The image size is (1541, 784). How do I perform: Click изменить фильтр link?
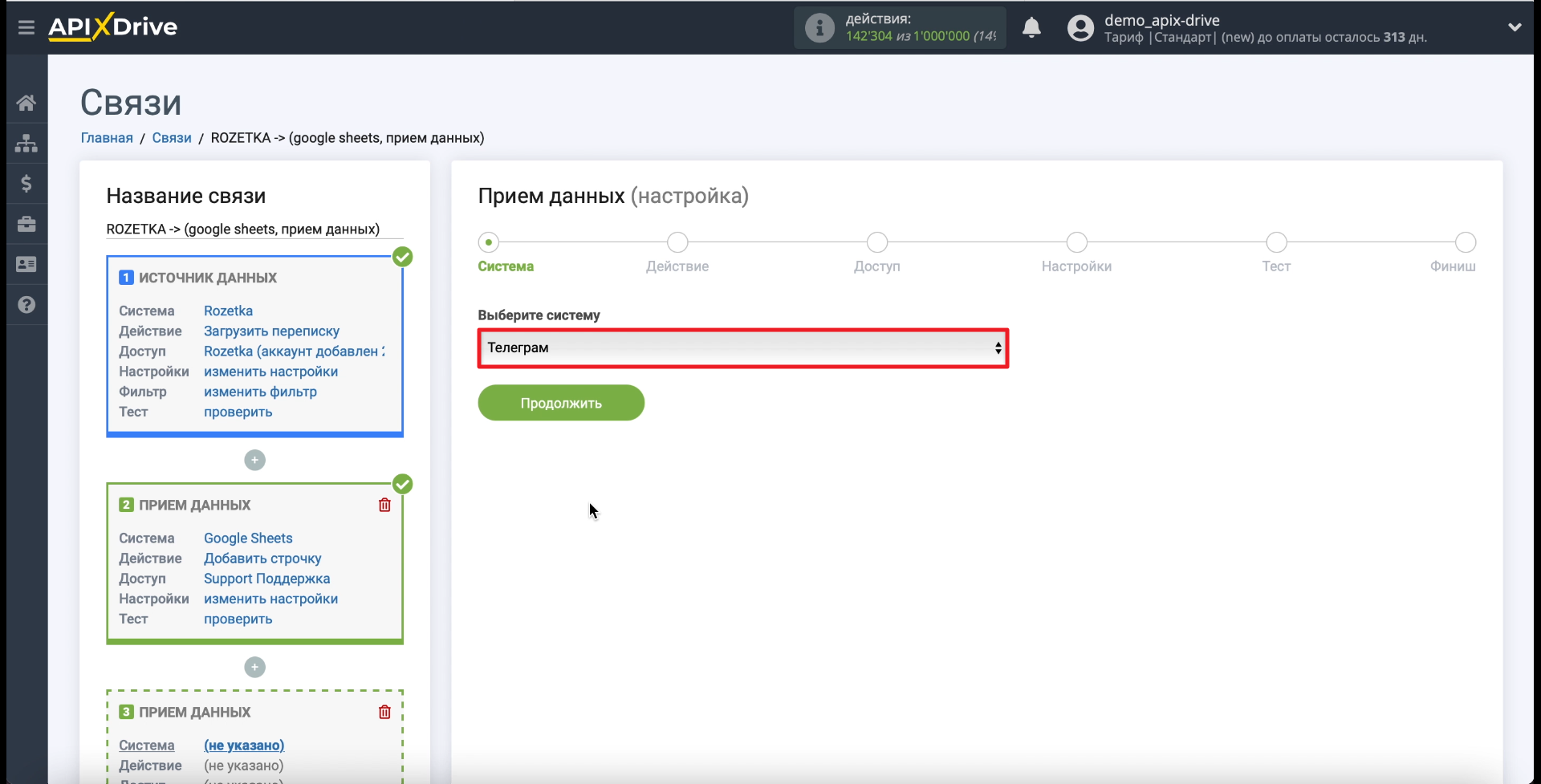260,392
